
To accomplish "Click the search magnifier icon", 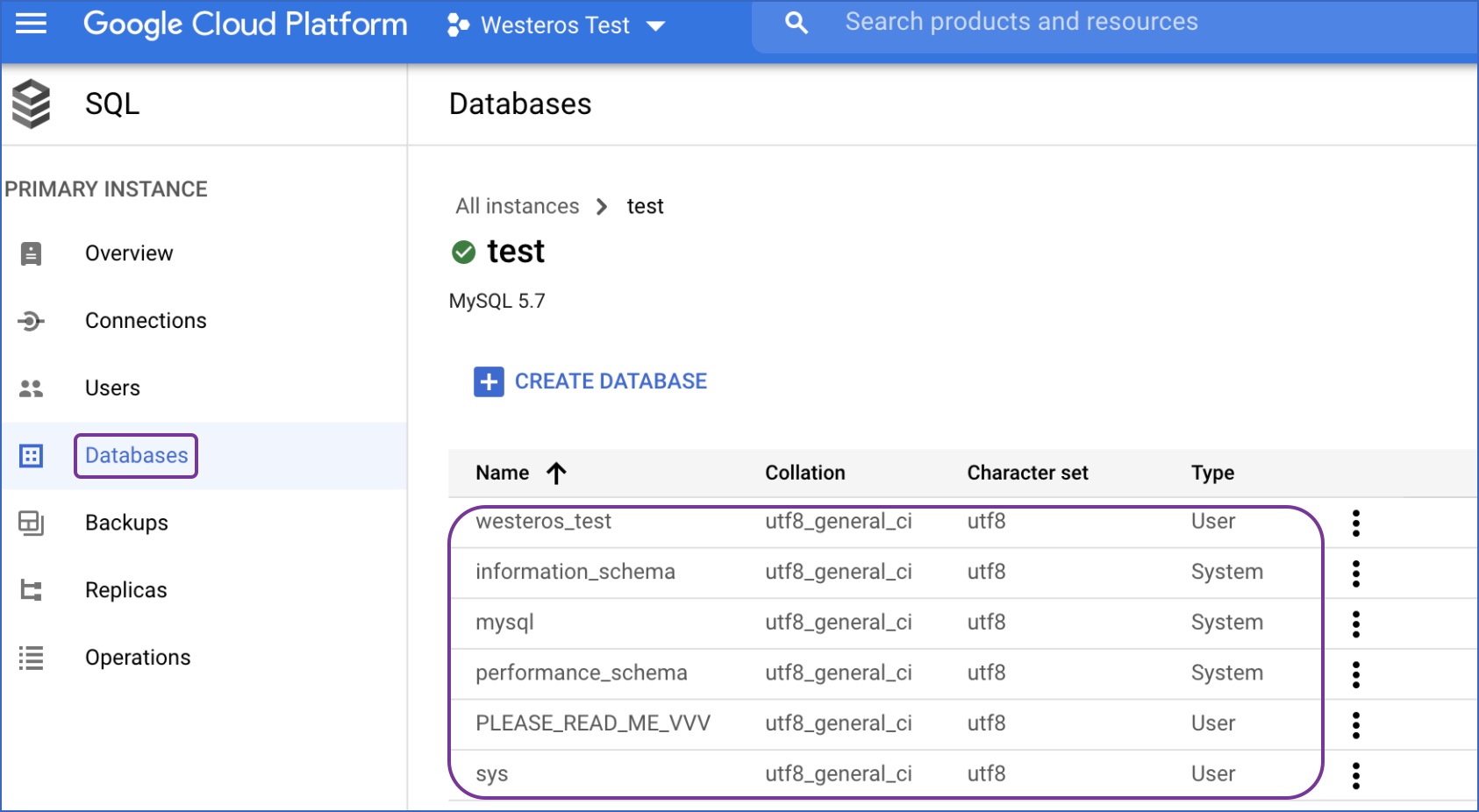I will point(797,23).
